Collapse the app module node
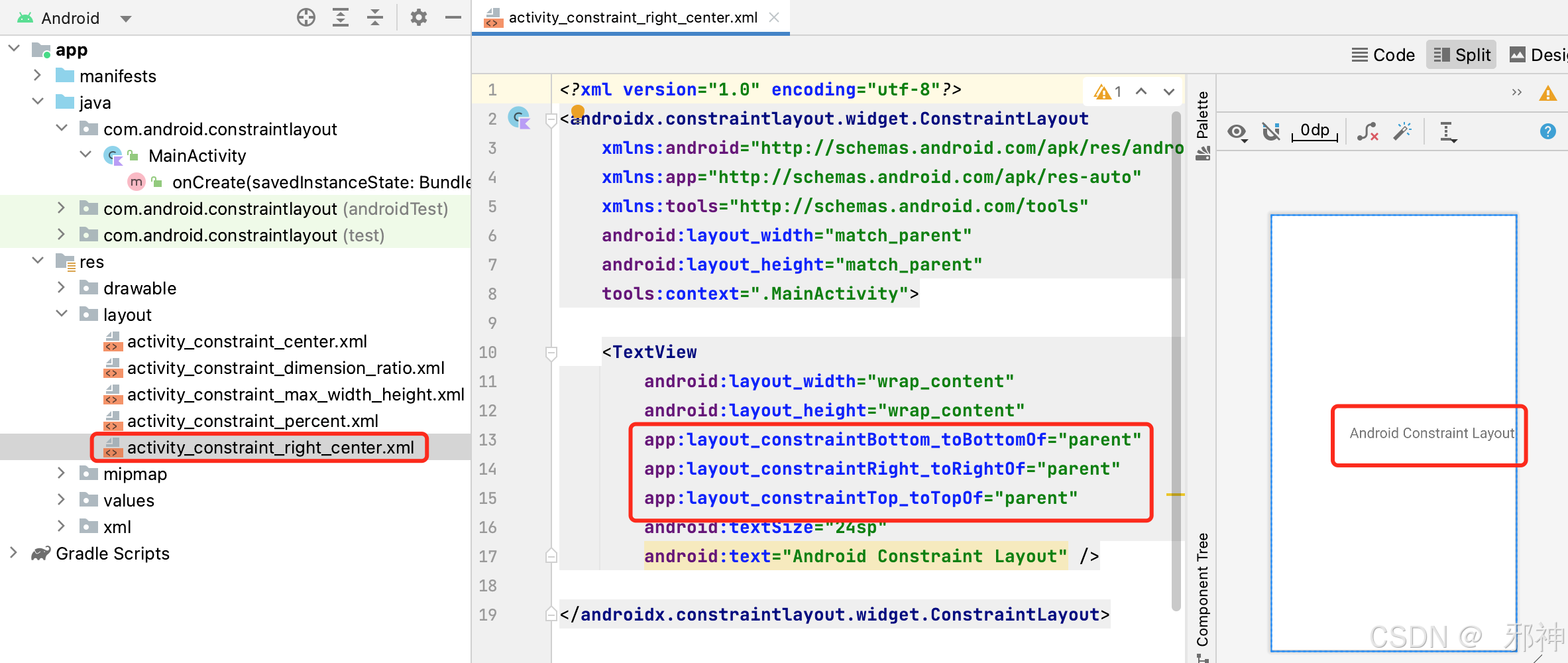Image resolution: width=1568 pixels, height=663 pixels. 14,49
